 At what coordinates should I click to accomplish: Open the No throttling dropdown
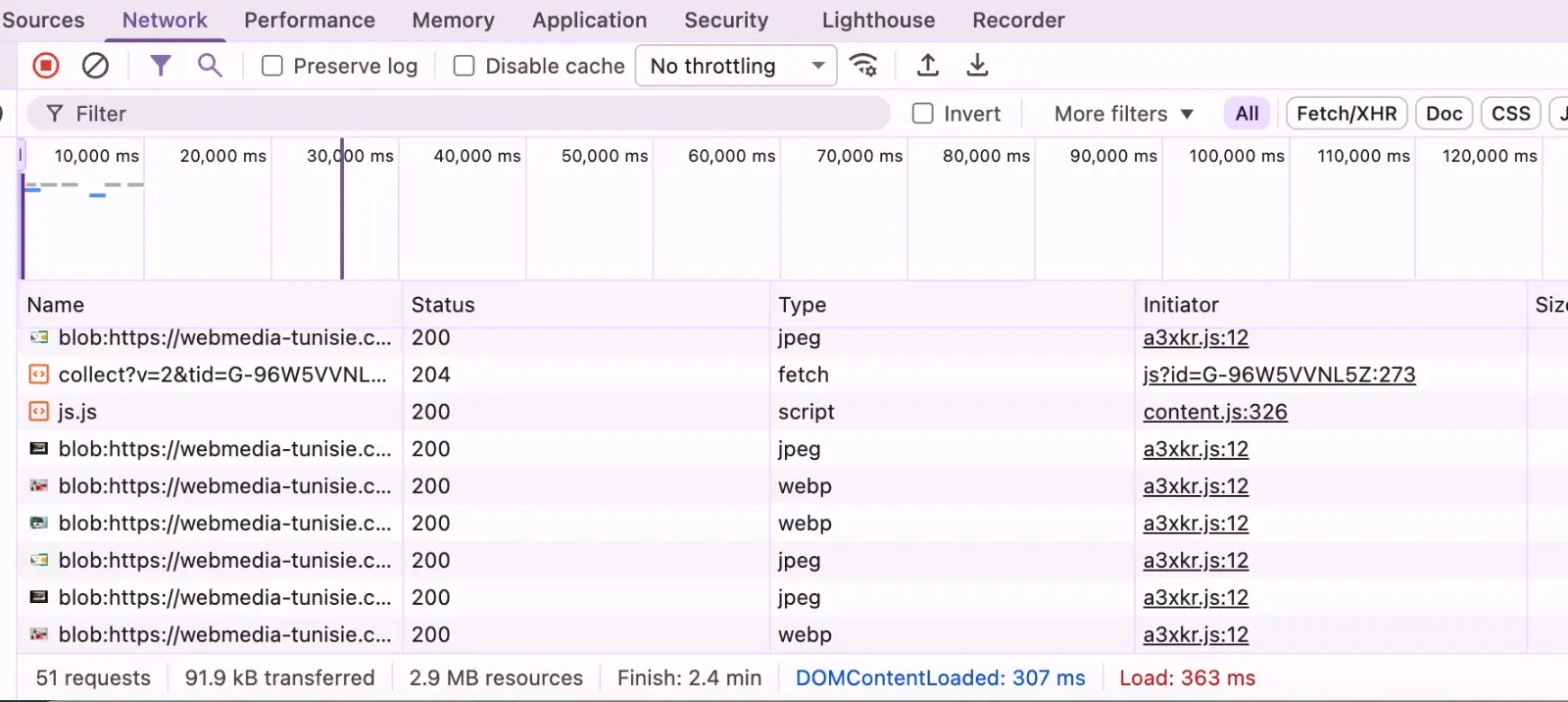(x=736, y=66)
